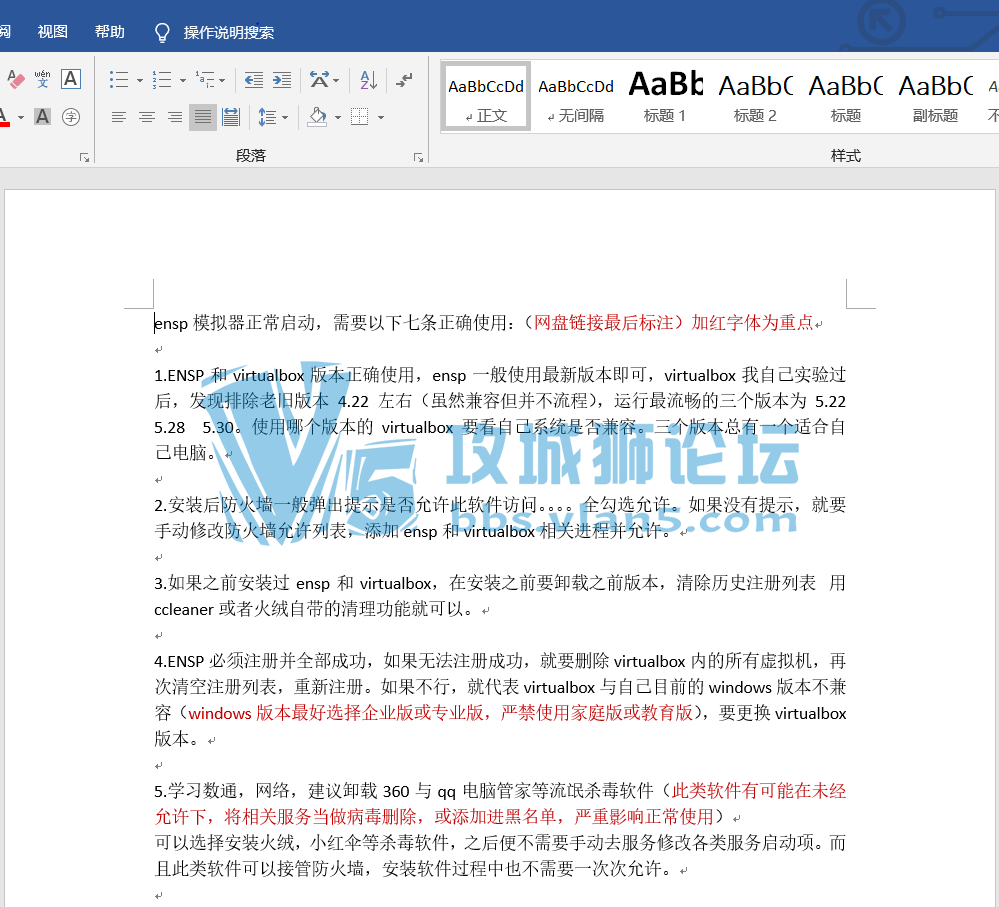Open the 帮助 ribbon tab
Viewport: 999px width, 907px height.
(110, 31)
